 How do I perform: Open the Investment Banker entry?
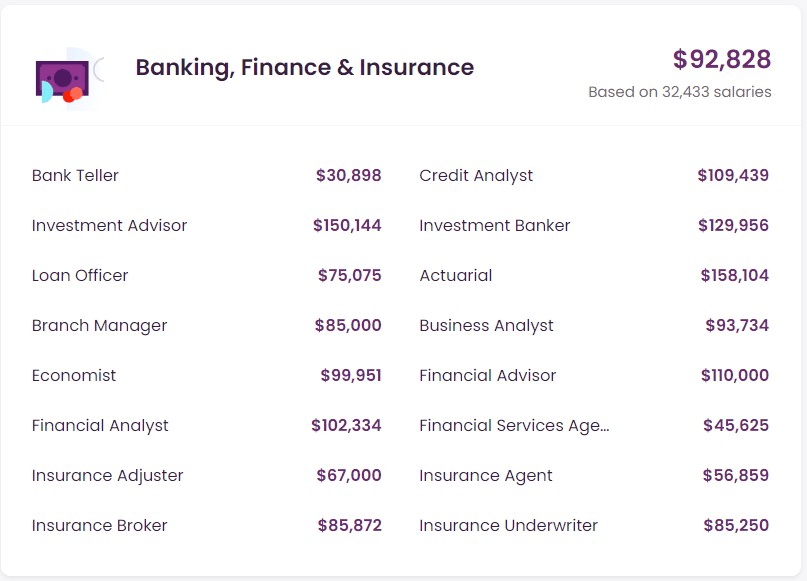tap(494, 226)
